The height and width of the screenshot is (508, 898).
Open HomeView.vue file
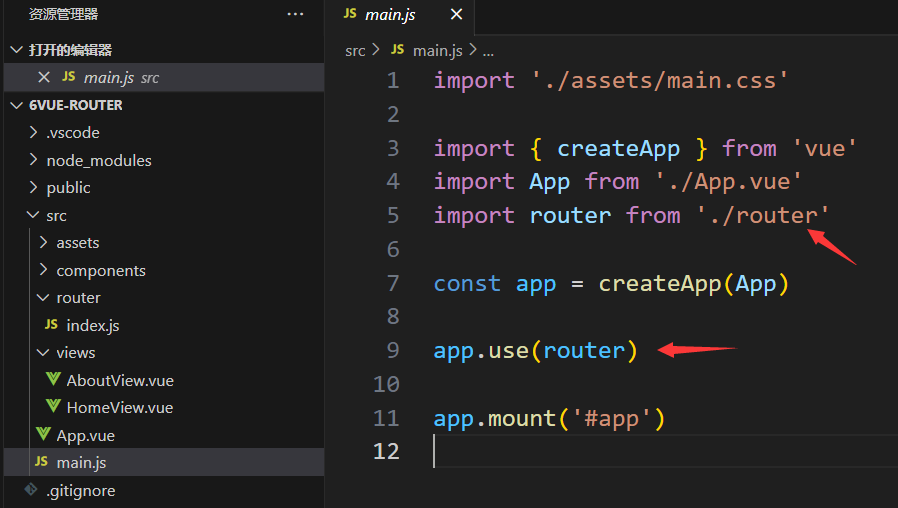[120, 408]
